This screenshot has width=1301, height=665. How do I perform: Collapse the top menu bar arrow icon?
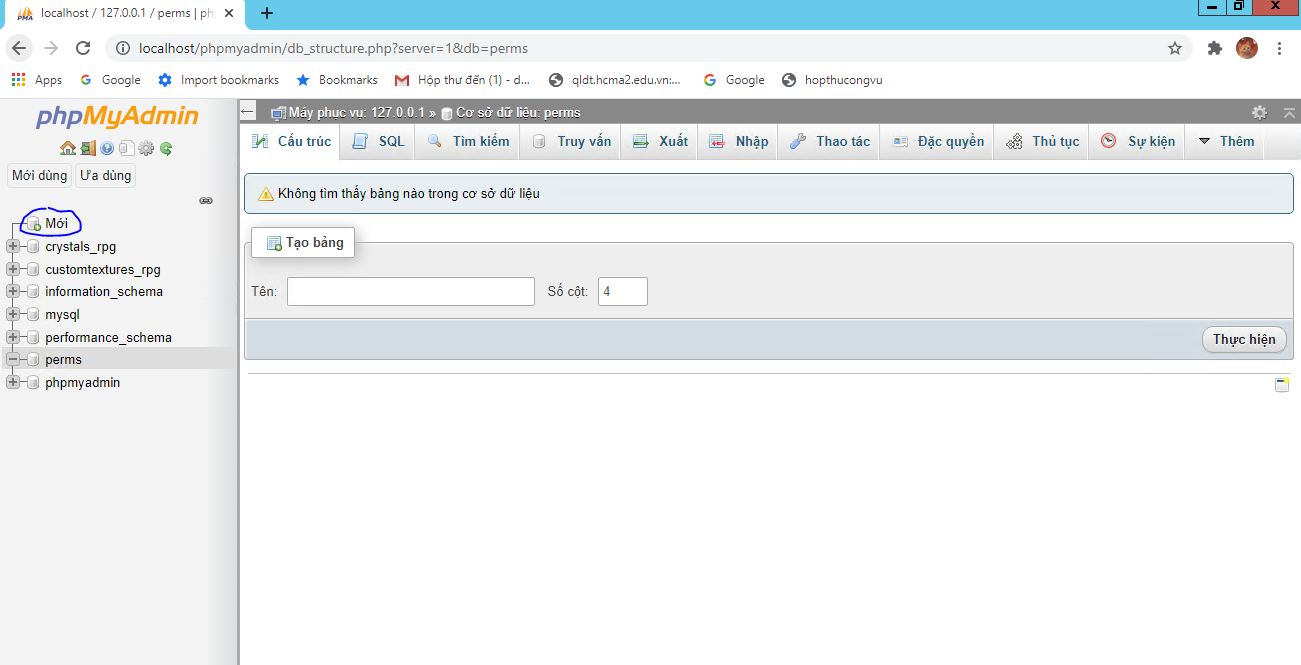(1289, 112)
